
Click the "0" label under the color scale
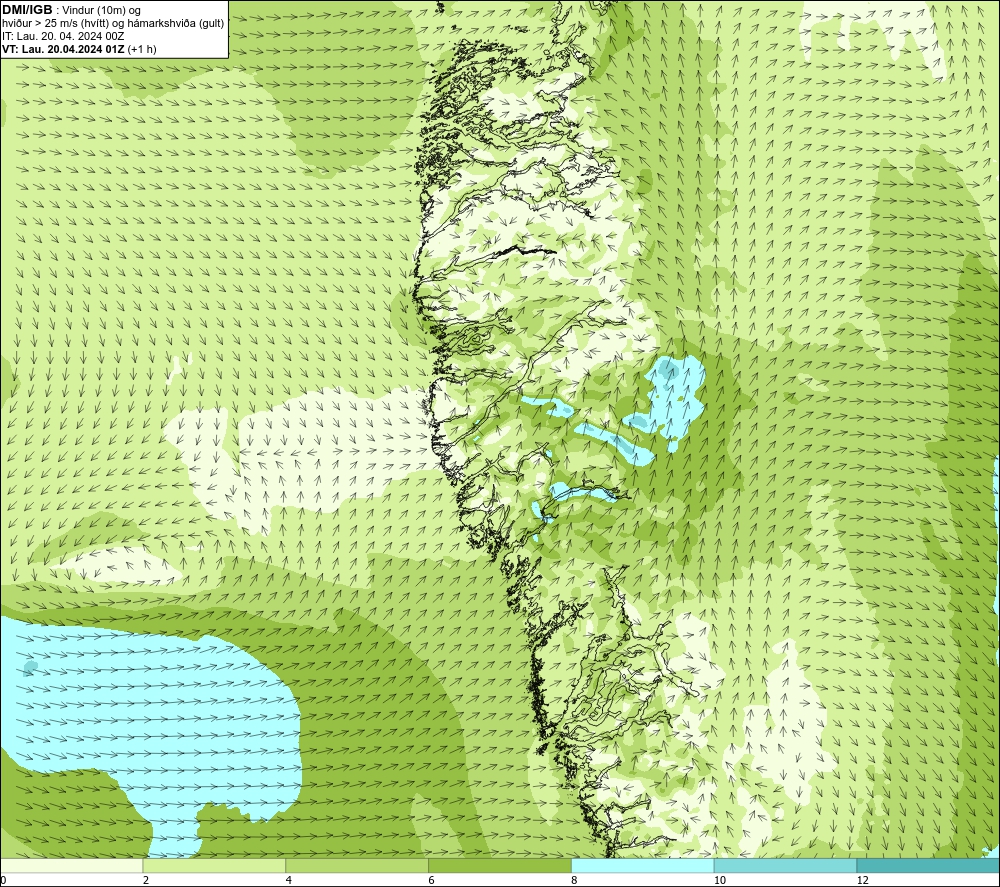[3, 881]
